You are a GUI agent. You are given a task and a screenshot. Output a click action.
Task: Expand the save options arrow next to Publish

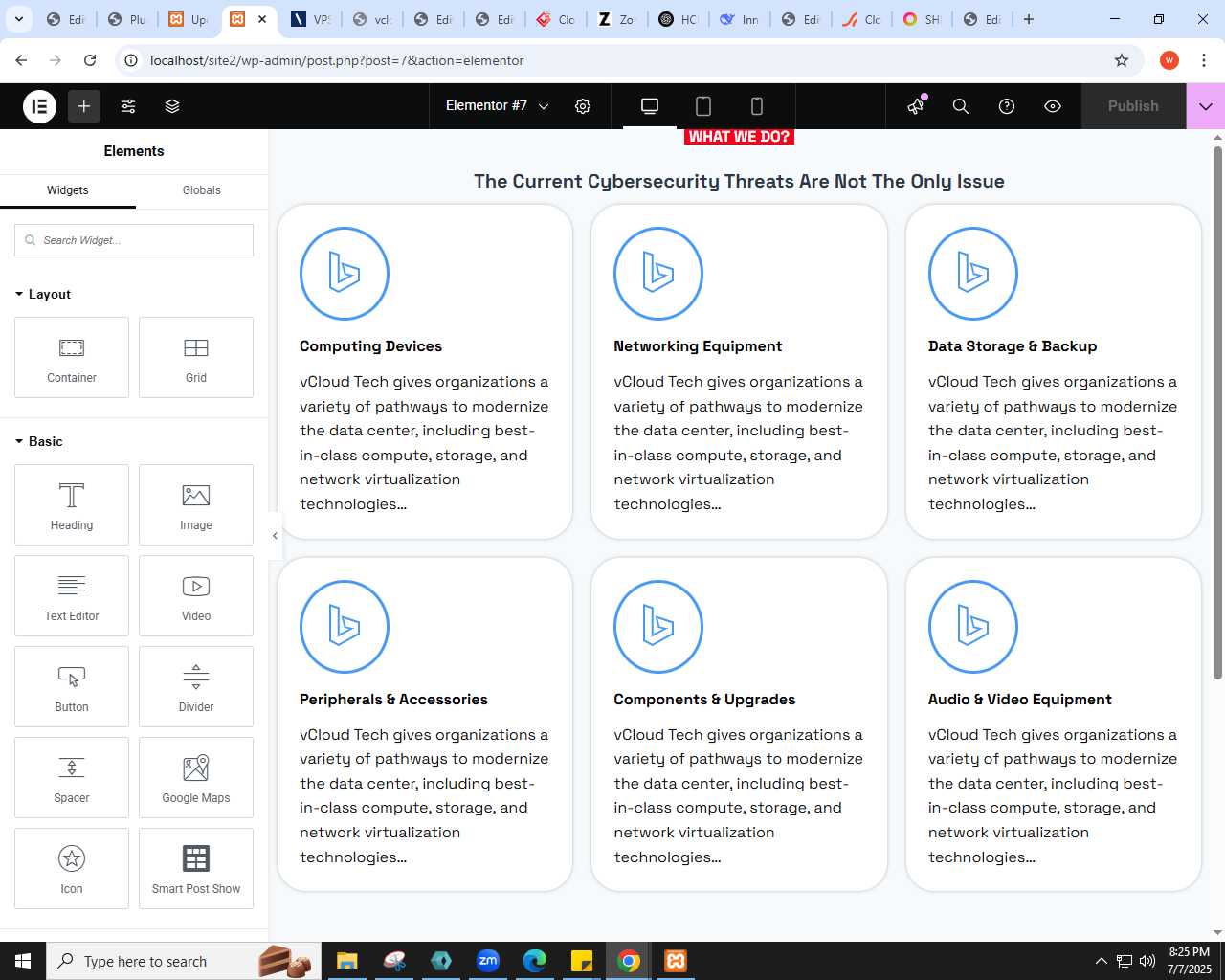1206,106
